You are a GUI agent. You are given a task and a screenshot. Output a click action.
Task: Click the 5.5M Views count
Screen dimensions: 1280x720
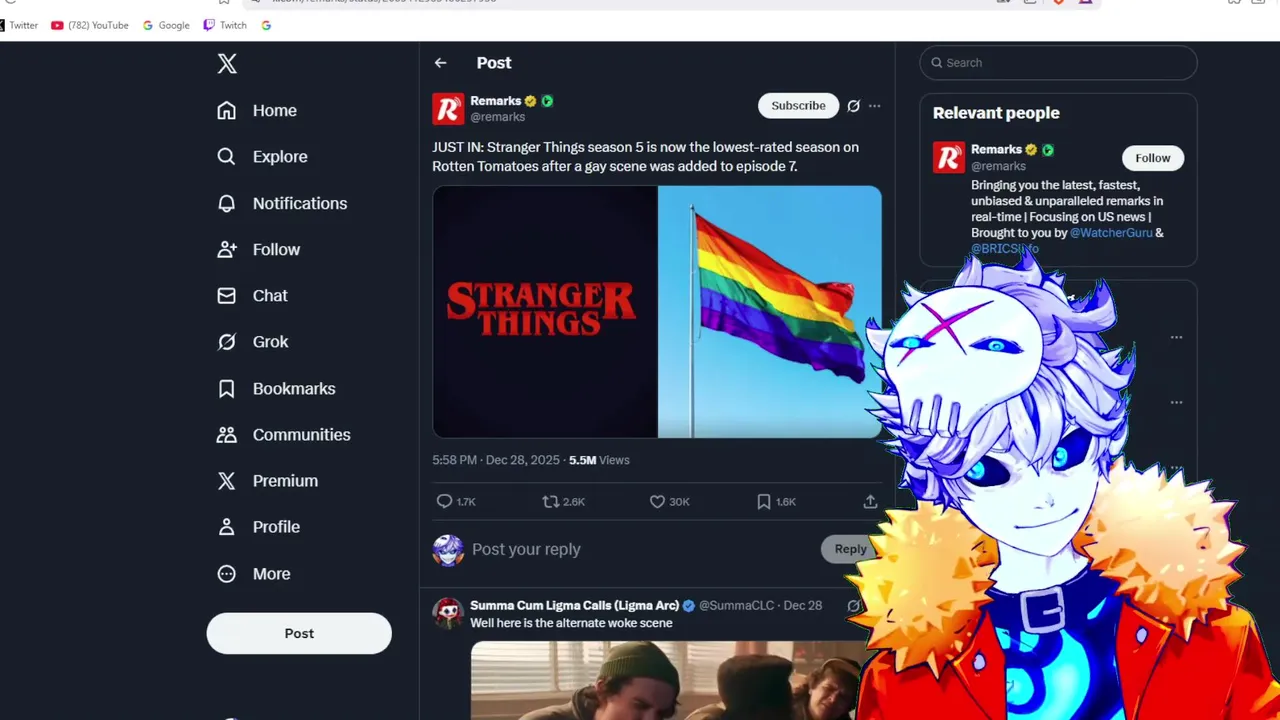(599, 460)
